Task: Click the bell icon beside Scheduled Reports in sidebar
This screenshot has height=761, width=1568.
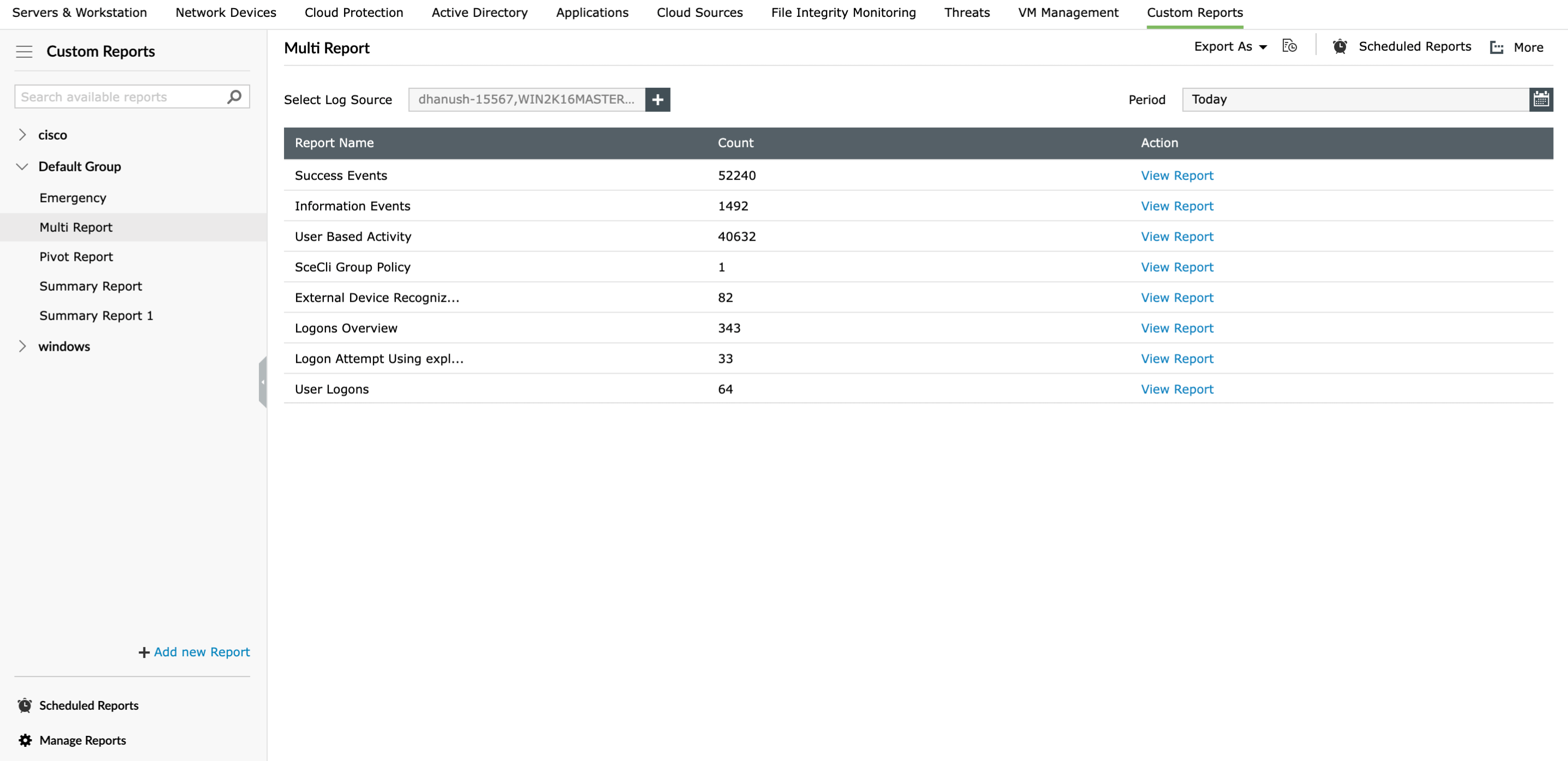Action: coord(25,705)
